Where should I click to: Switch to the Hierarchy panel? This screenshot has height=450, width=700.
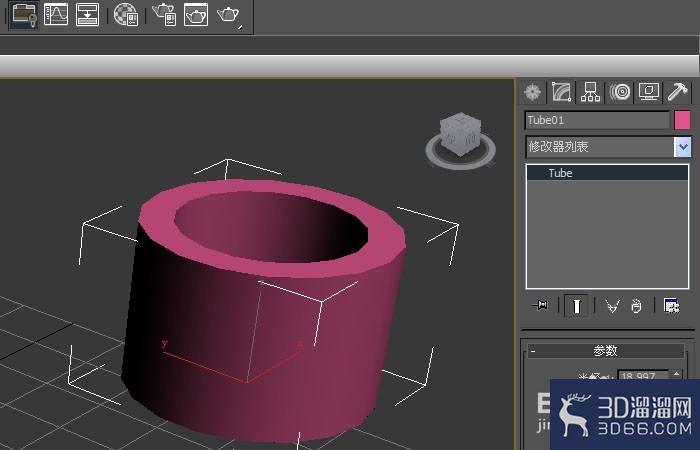pyautogui.click(x=591, y=92)
